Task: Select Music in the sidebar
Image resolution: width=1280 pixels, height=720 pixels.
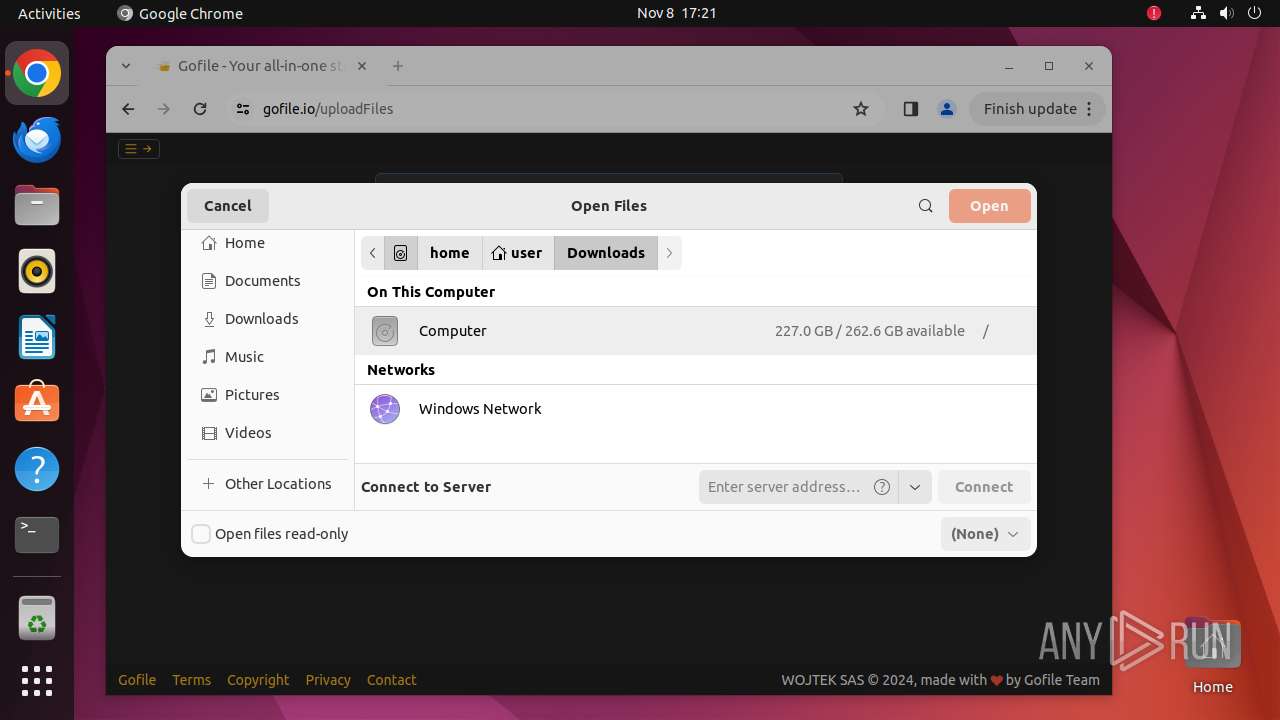Action: click(270, 357)
